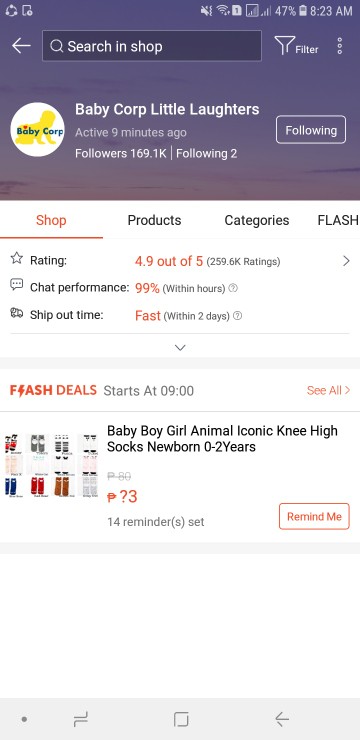Open ratings details via the right chevron
360x740 pixels.
(x=346, y=261)
